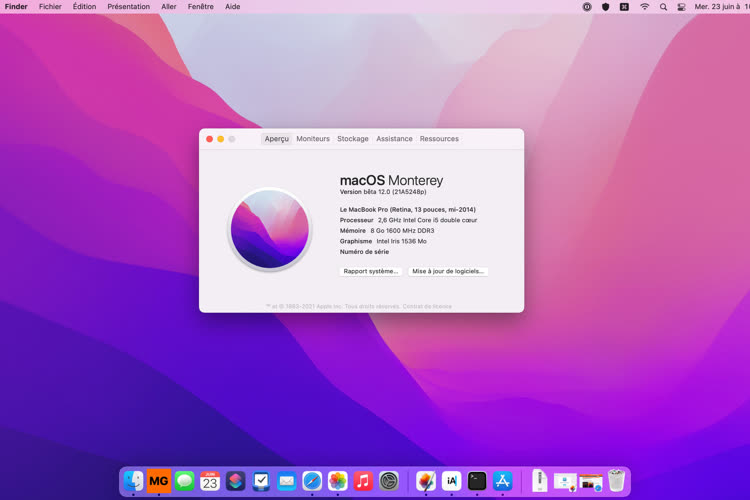Image resolution: width=750 pixels, height=500 pixels.
Task: Launch iA Writer from dock
Action: tap(451, 480)
